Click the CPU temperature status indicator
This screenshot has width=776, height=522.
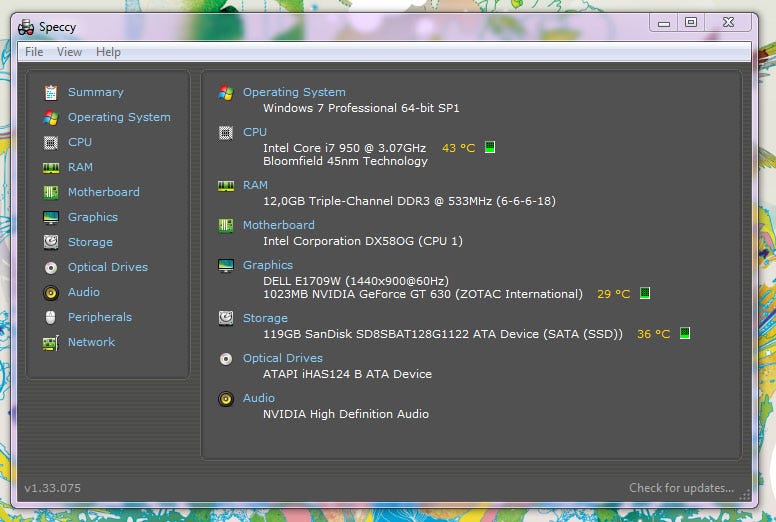point(490,148)
